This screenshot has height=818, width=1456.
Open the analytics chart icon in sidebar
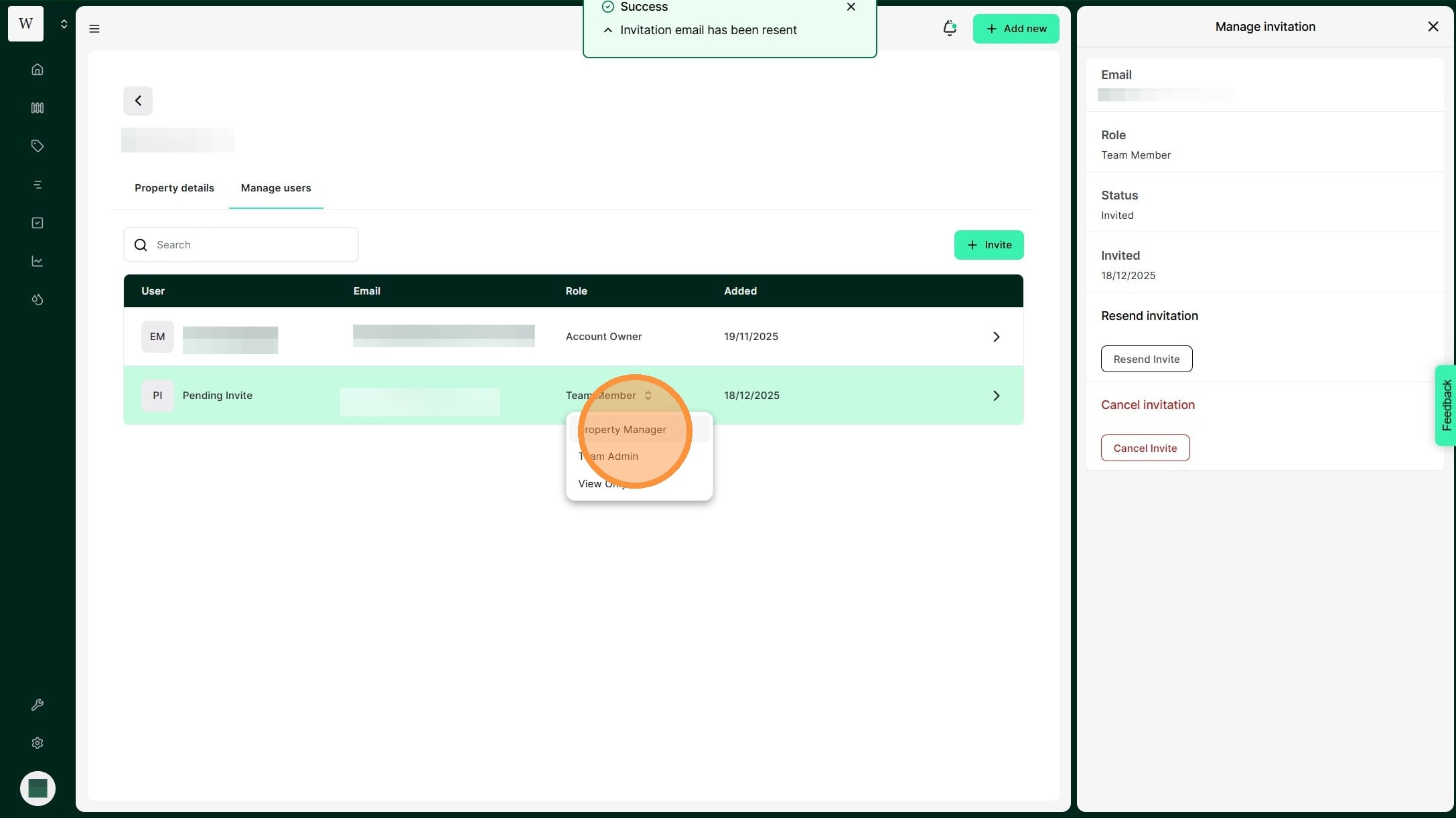(x=38, y=261)
